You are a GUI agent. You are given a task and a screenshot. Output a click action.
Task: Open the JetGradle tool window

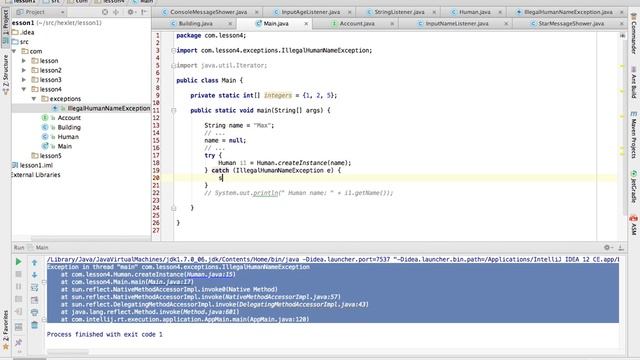tap(633, 187)
